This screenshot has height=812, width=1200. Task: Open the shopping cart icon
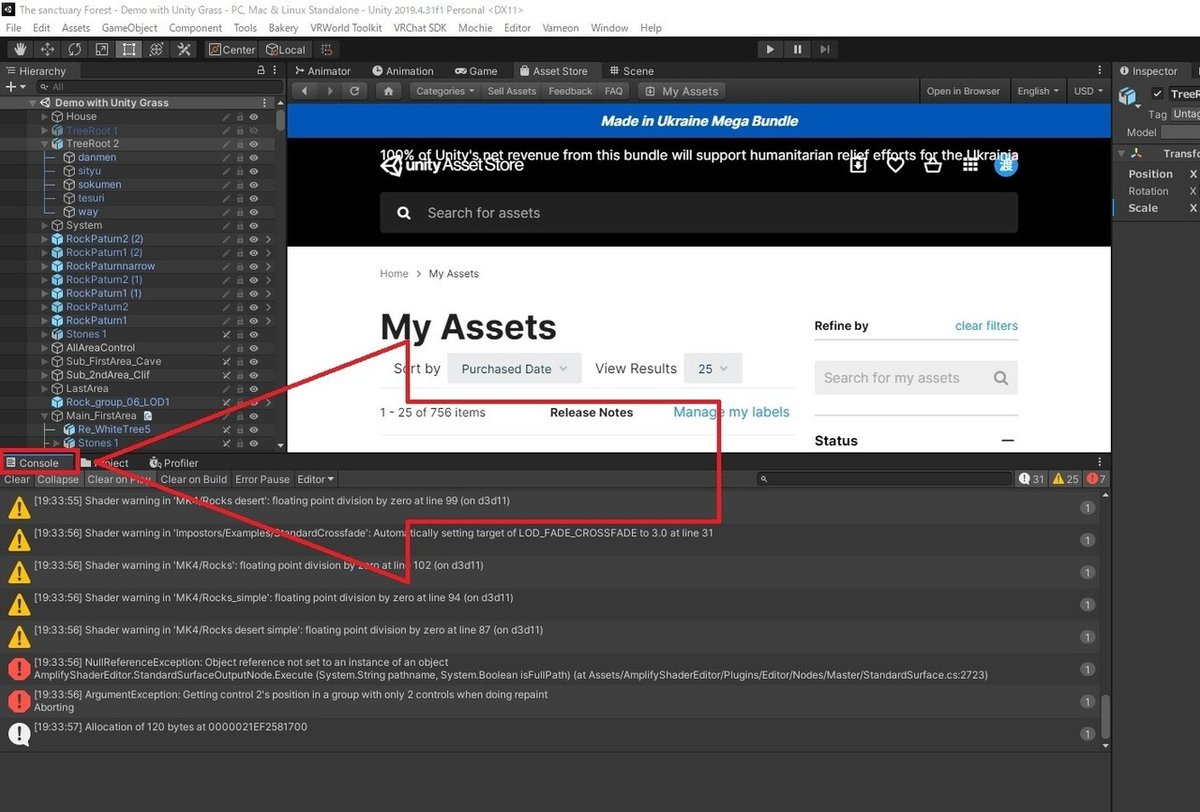click(x=932, y=165)
